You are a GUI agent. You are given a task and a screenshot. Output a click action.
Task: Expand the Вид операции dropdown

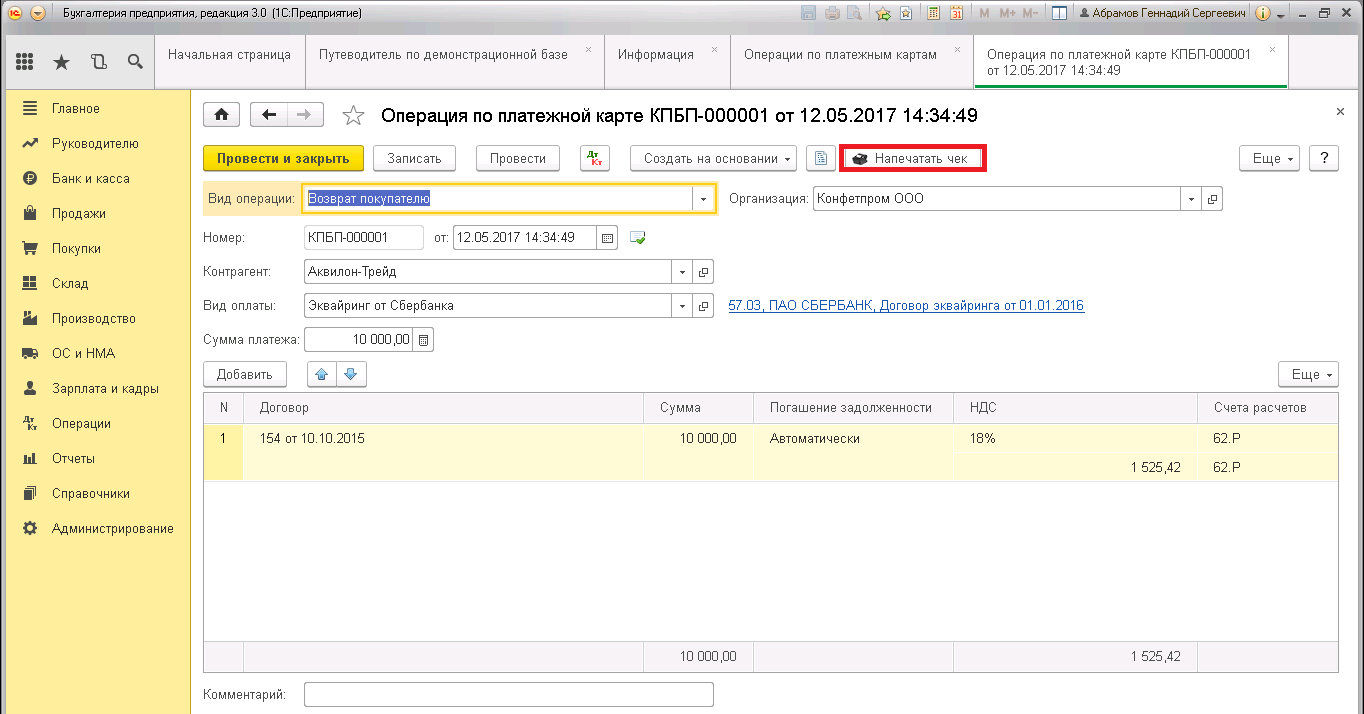coord(703,199)
